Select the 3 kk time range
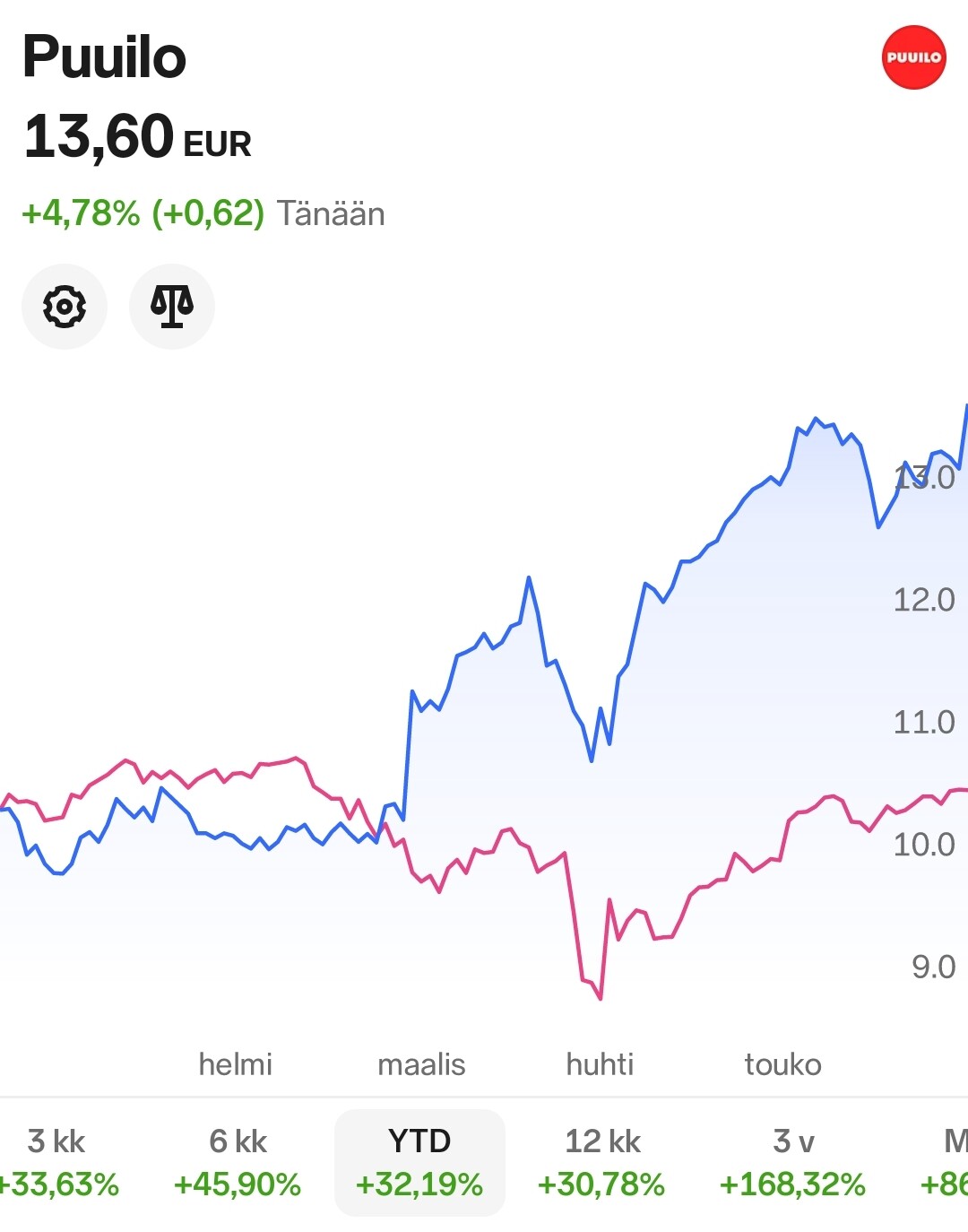The height and width of the screenshot is (1232, 968). pos(57,1162)
